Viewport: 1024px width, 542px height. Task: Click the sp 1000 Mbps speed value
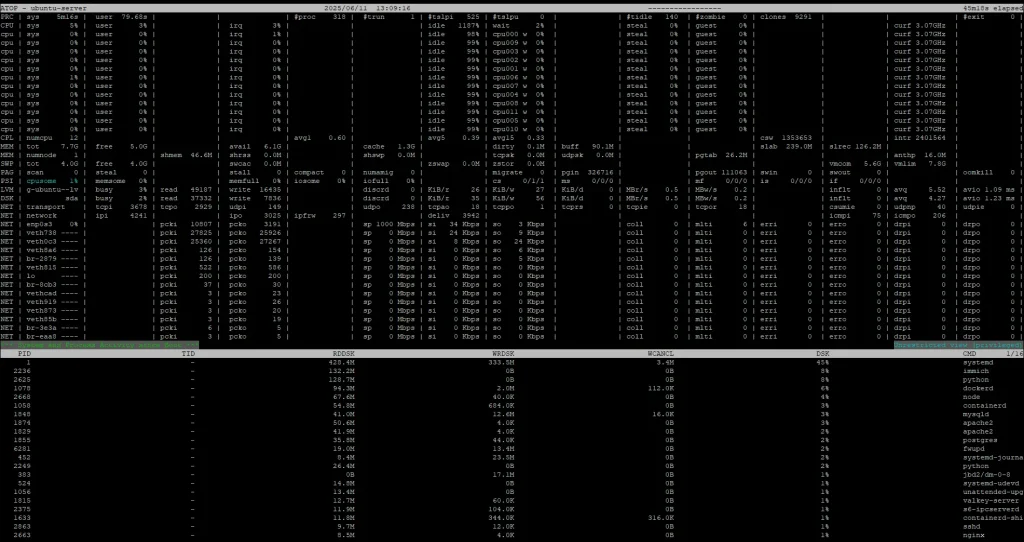[389, 224]
